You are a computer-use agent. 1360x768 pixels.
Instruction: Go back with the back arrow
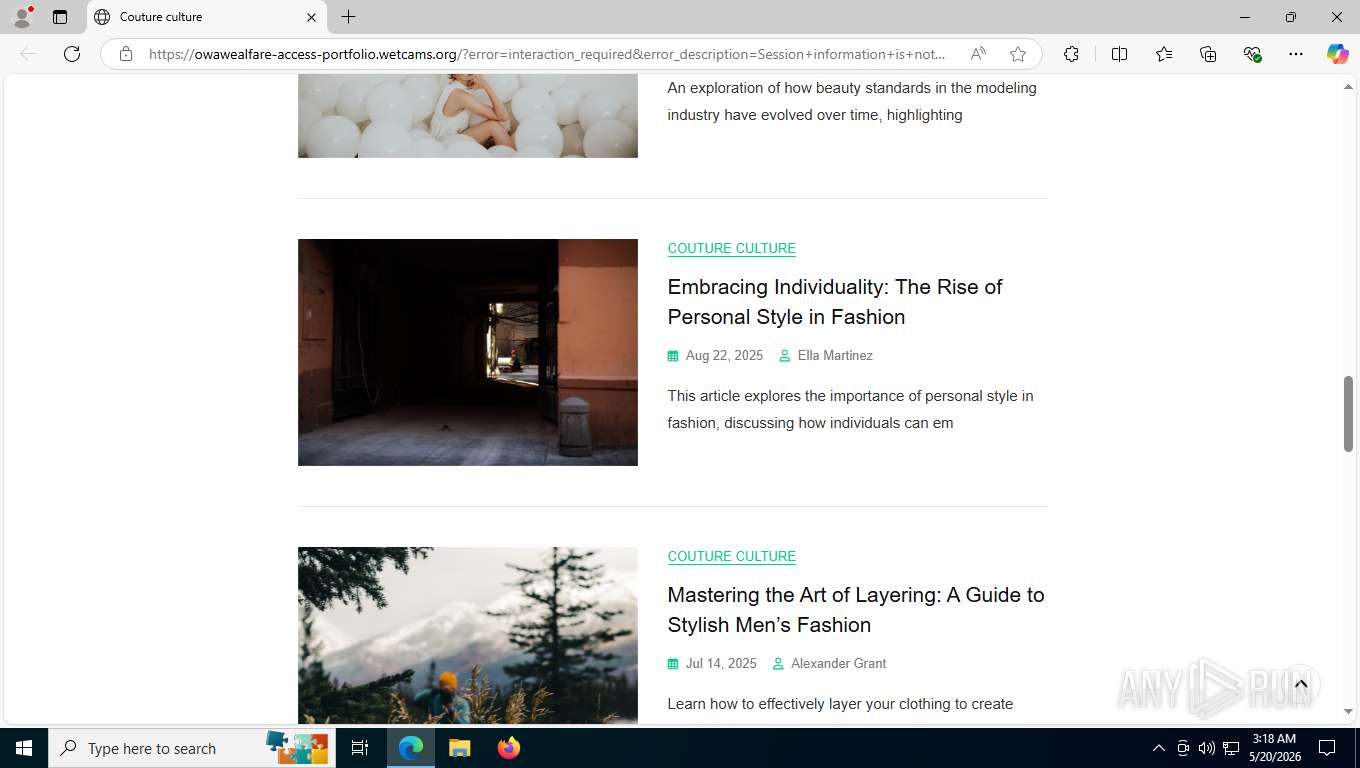[x=28, y=54]
